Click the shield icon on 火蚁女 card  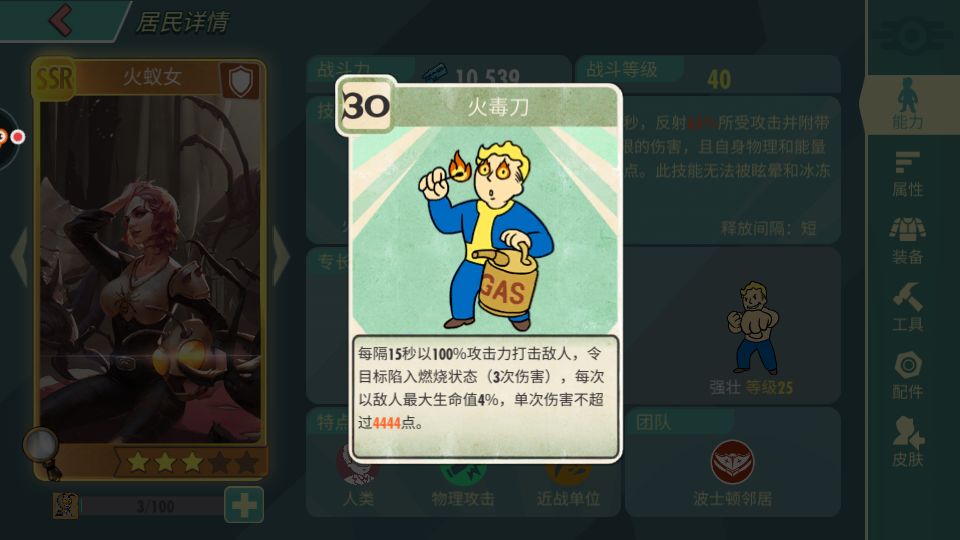tap(240, 81)
